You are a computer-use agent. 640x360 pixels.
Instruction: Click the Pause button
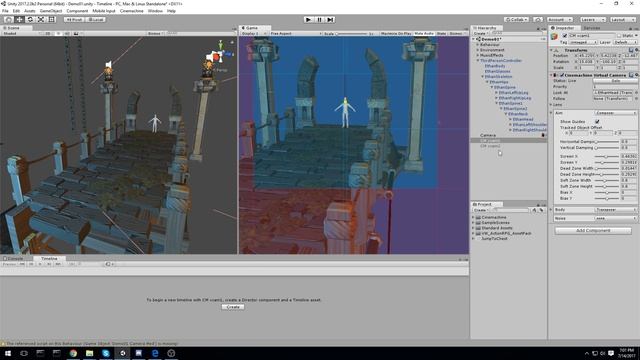tap(320, 19)
